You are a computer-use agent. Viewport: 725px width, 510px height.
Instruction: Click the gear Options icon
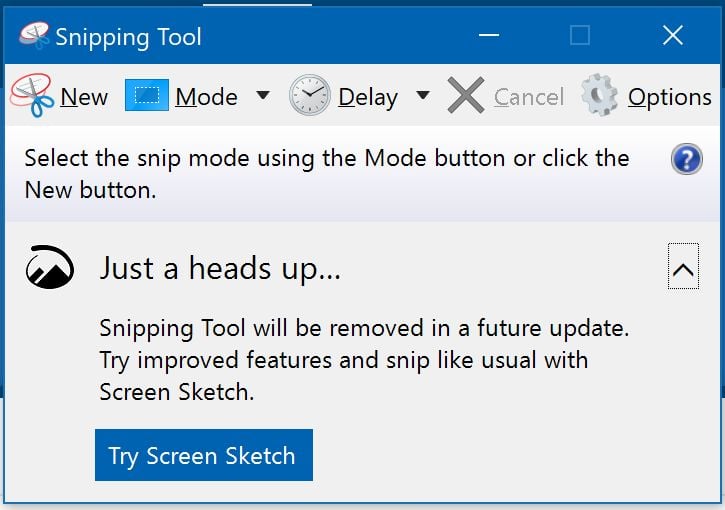(600, 96)
